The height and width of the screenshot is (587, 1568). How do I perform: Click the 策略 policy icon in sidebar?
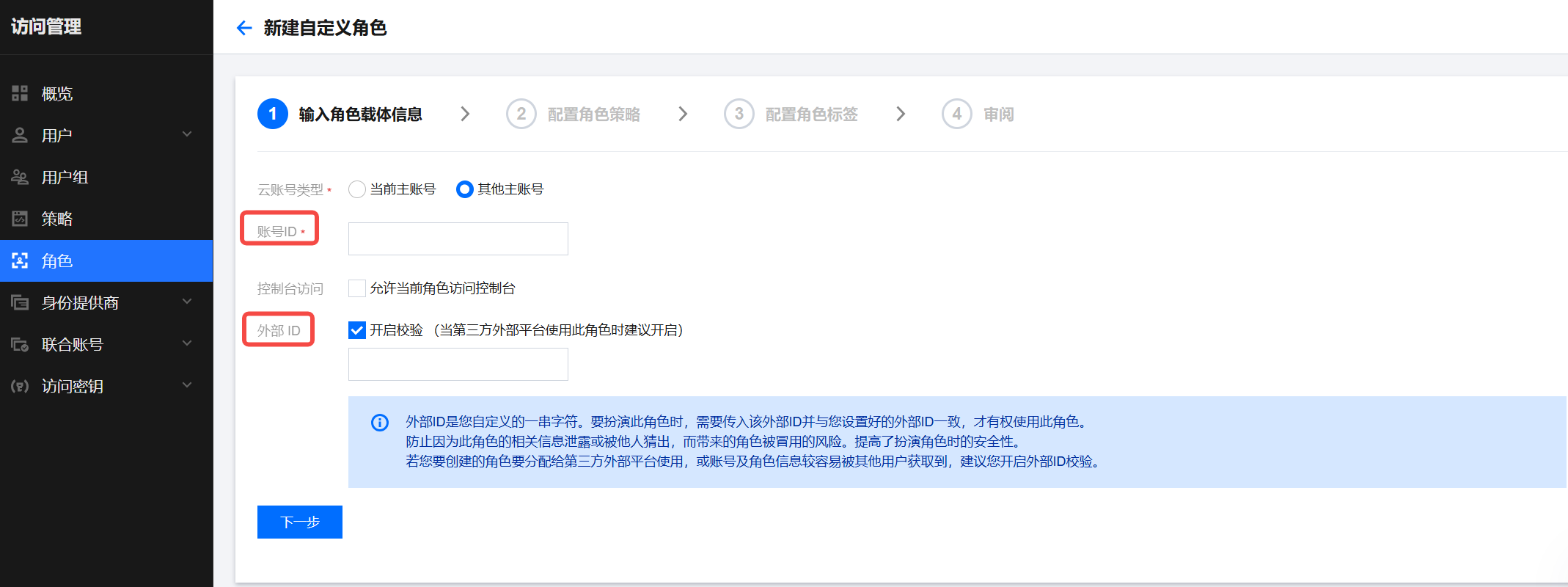click(x=20, y=219)
